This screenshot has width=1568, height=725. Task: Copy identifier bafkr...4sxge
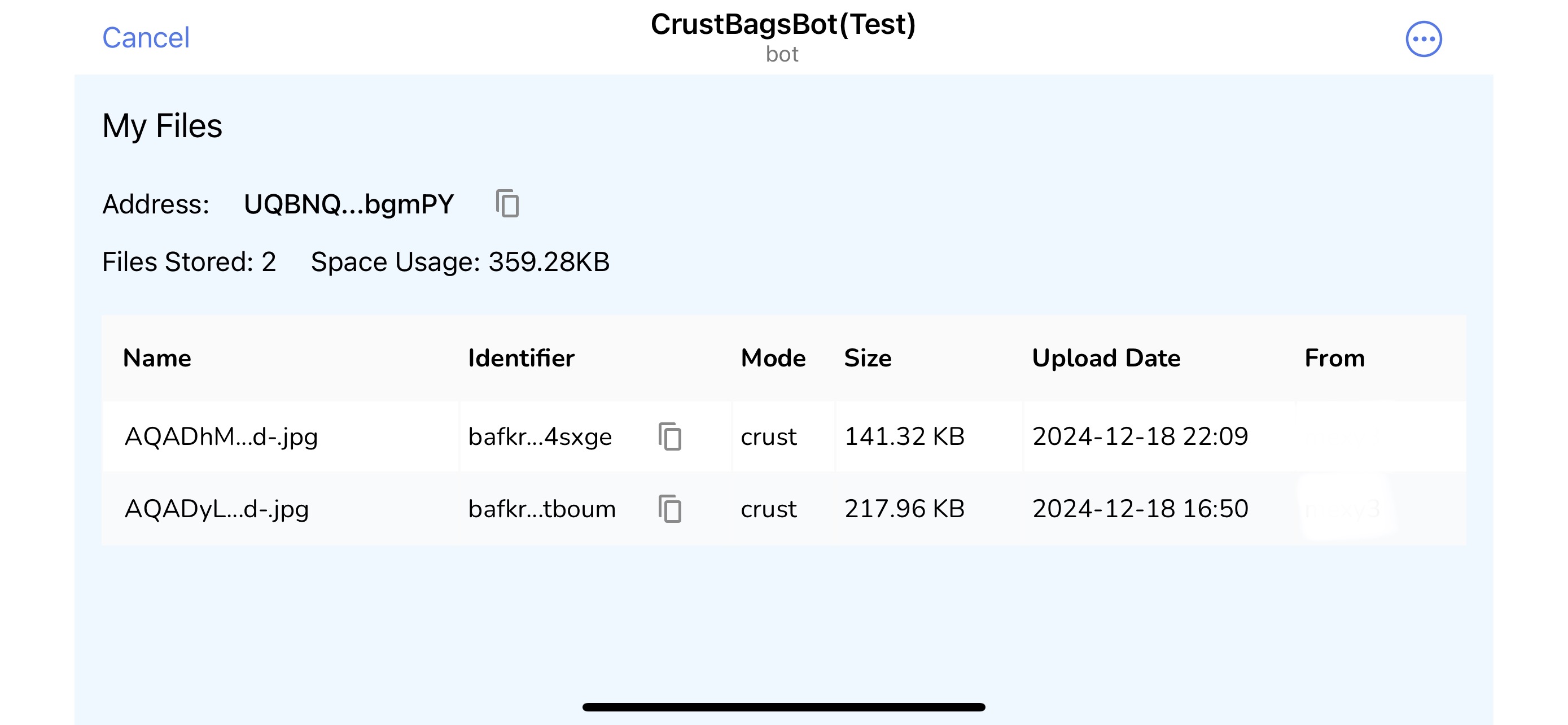669,436
